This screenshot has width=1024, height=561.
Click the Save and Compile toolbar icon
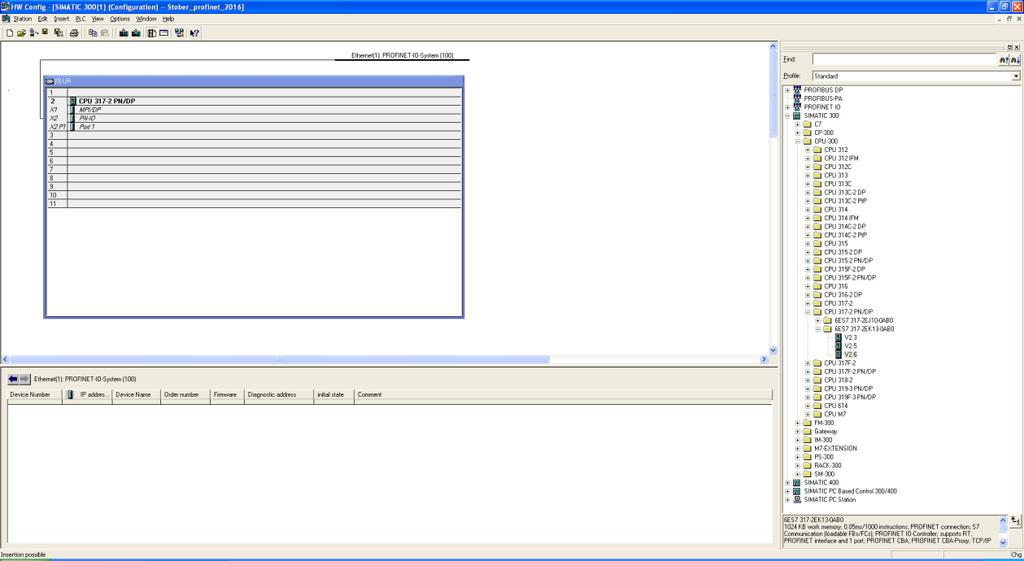coord(58,33)
